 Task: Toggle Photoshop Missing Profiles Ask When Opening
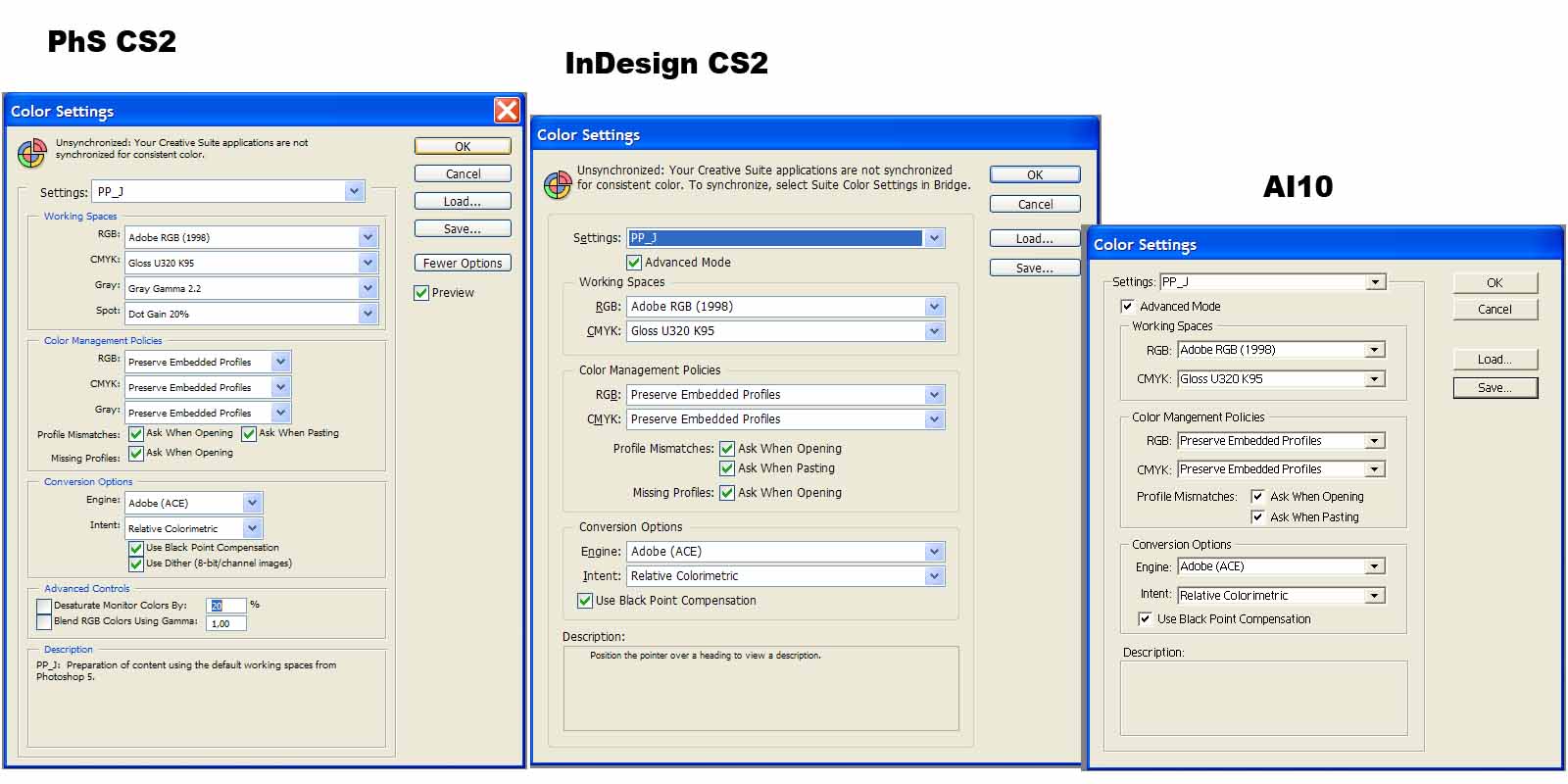click(136, 453)
